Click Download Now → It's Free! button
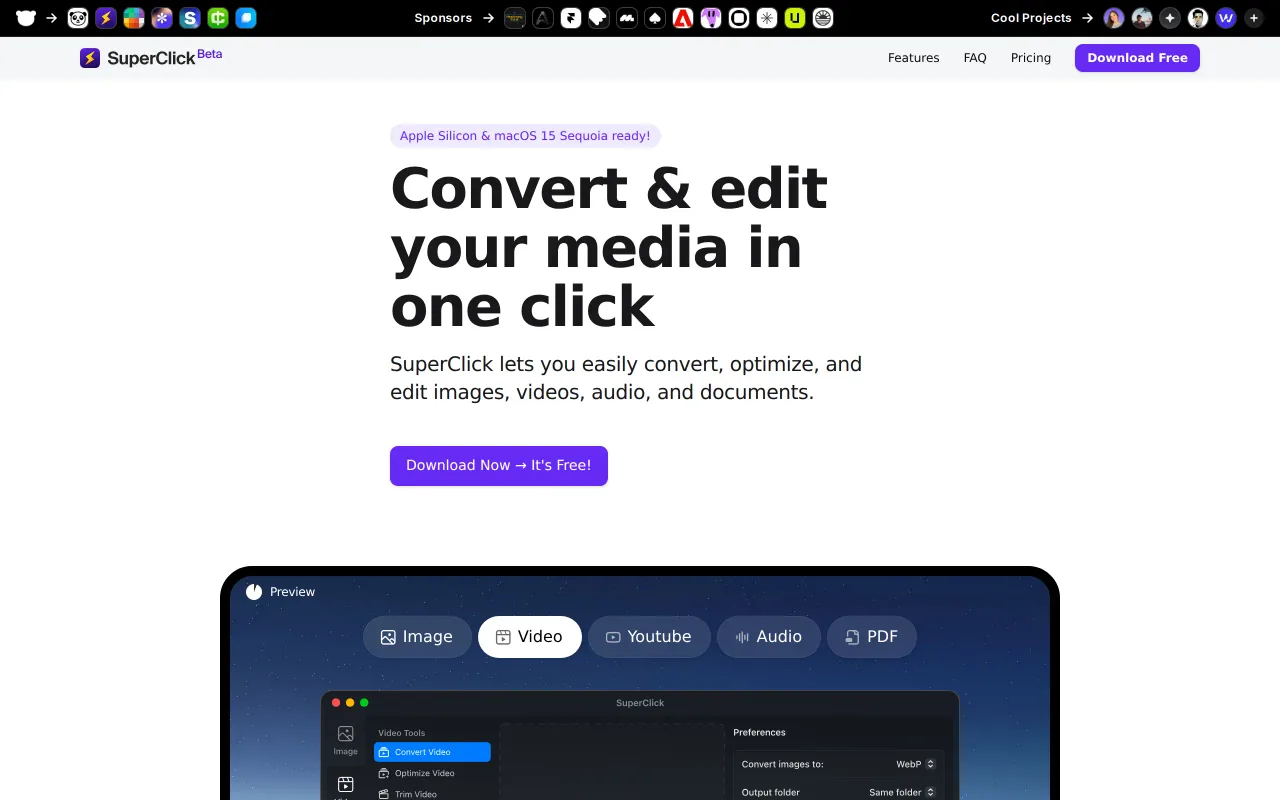Screen dimensions: 1280x800 coord(499,466)
